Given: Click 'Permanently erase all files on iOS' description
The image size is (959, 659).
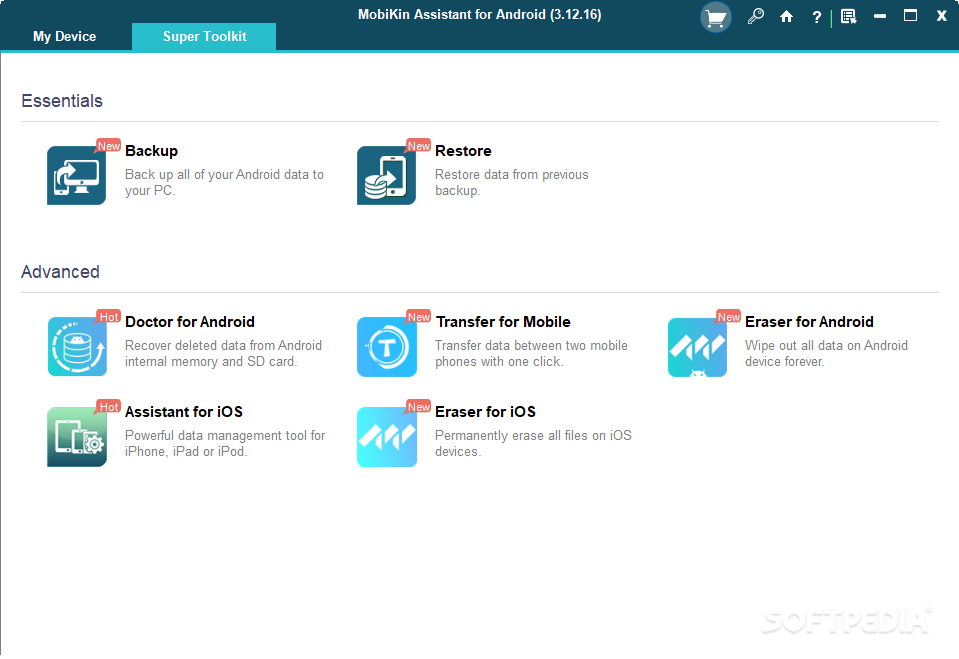Looking at the screenshot, I should click(x=533, y=444).
